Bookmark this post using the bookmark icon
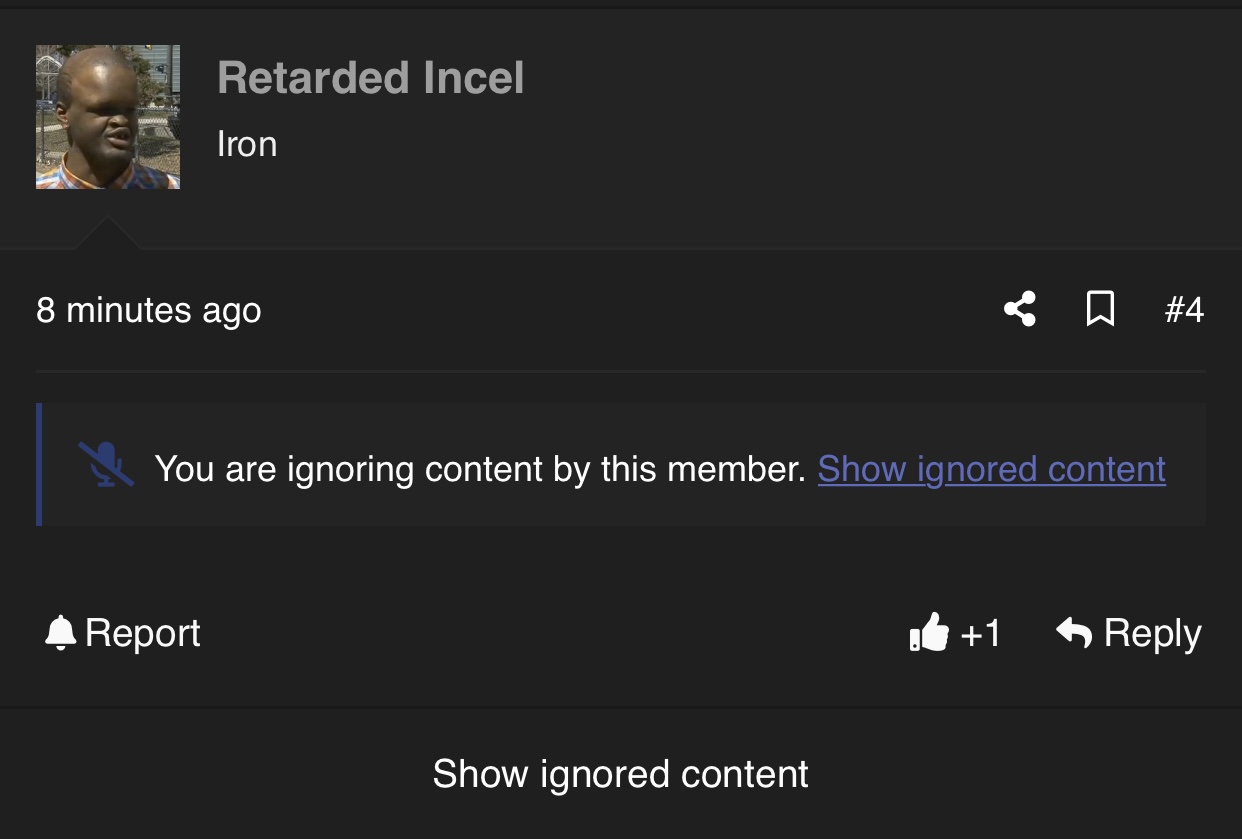1242x839 pixels. 1100,310
